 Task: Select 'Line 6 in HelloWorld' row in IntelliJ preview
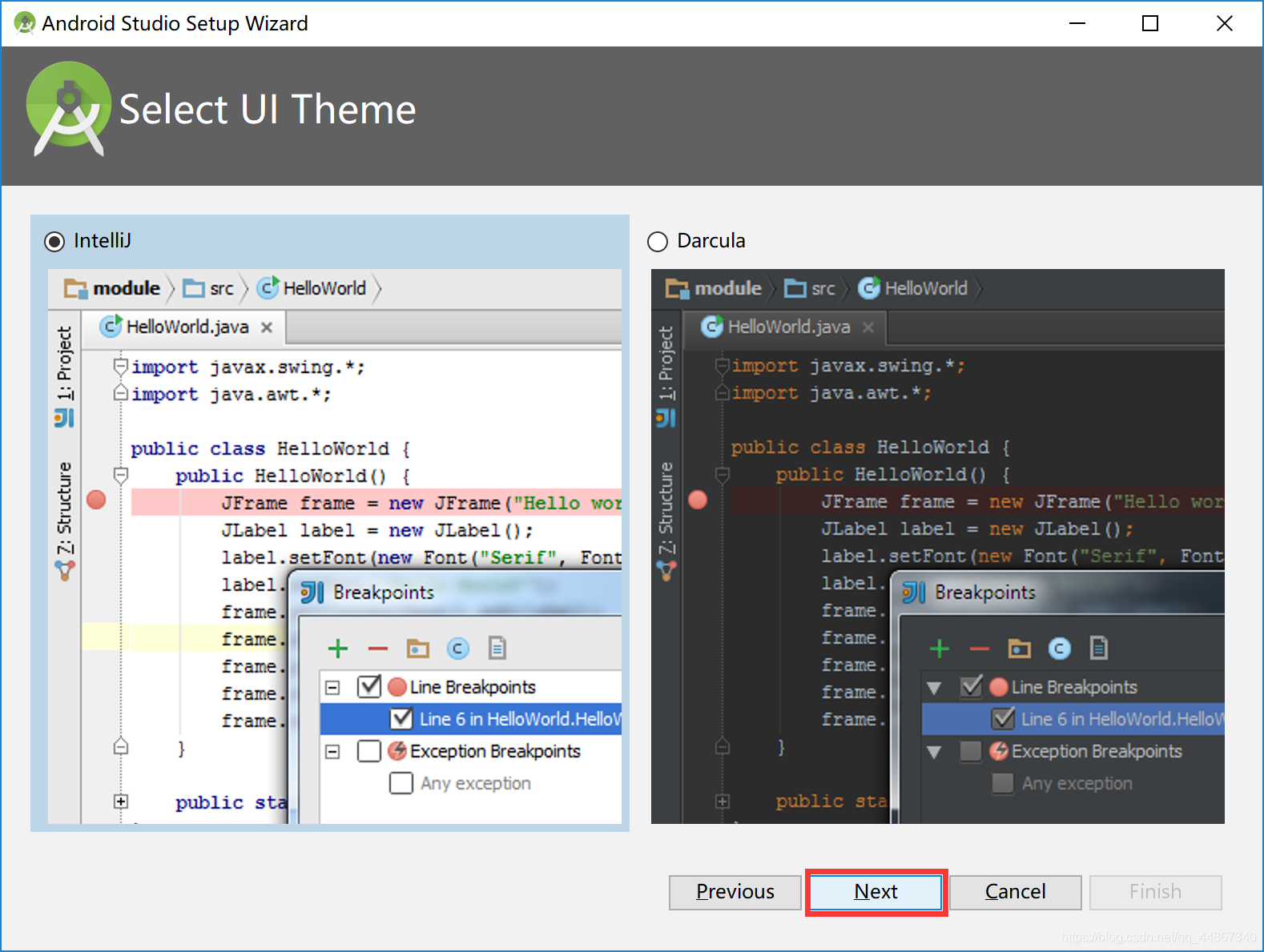(471, 719)
